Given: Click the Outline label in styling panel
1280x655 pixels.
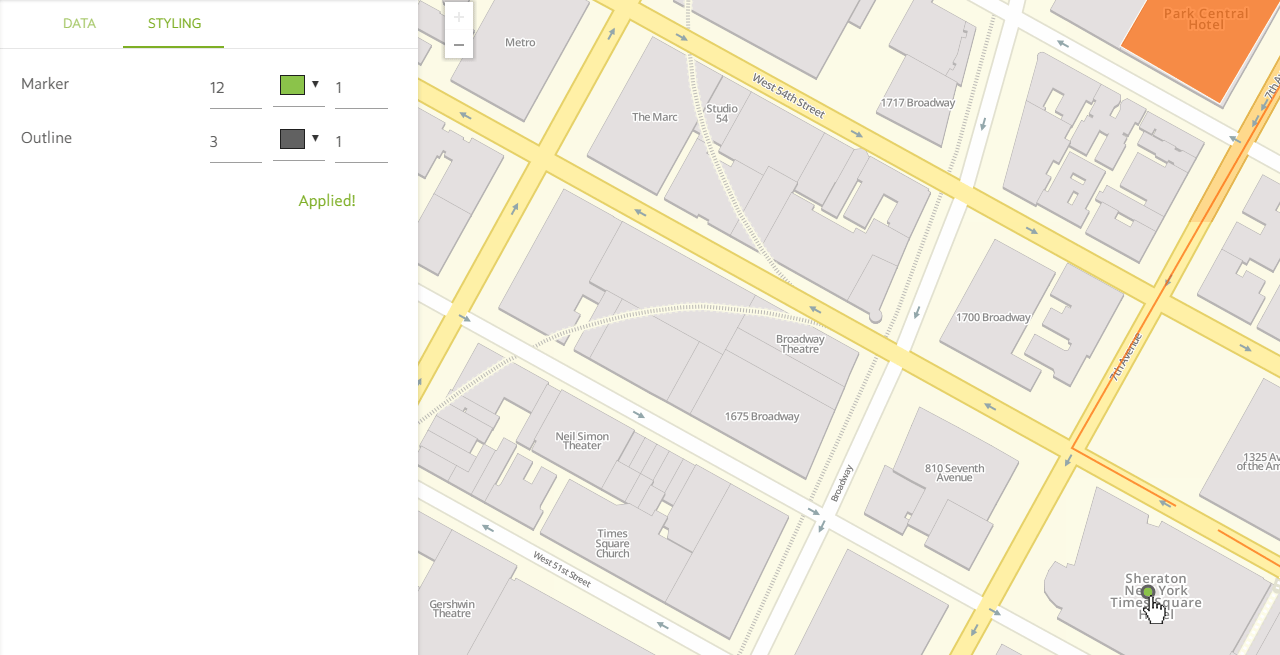Looking at the screenshot, I should point(46,138).
